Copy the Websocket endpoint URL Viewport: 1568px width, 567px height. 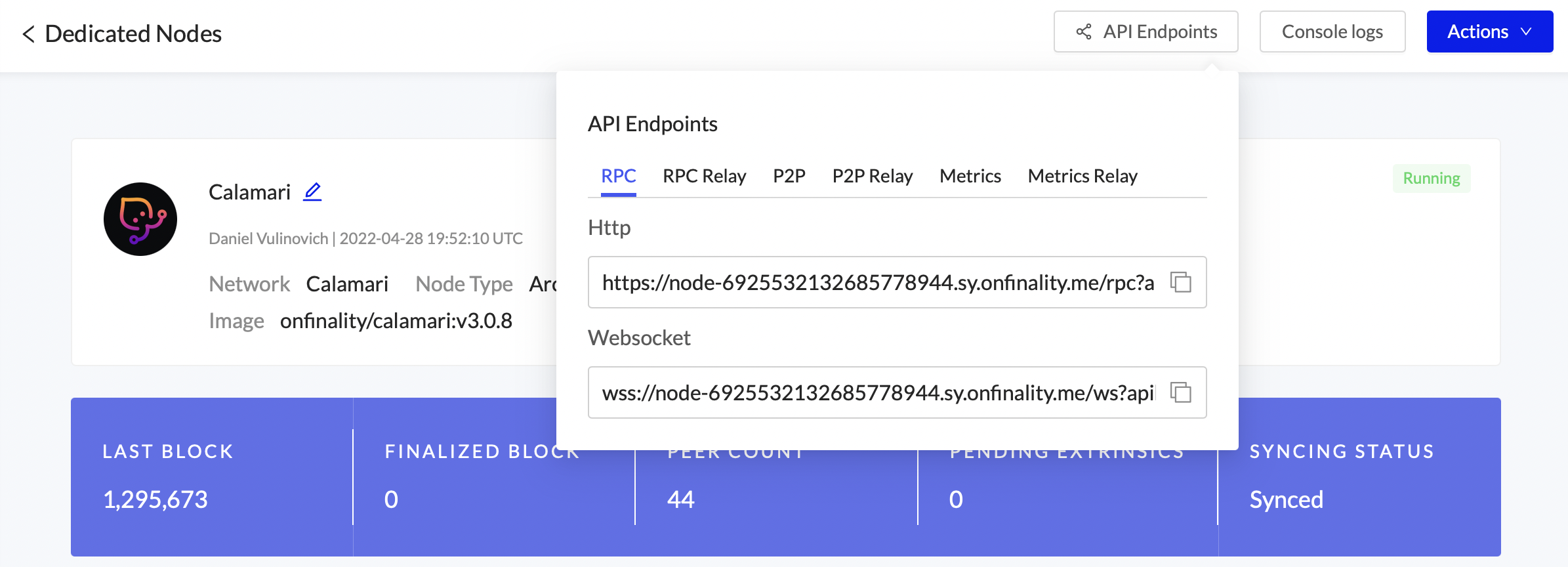pos(1180,392)
